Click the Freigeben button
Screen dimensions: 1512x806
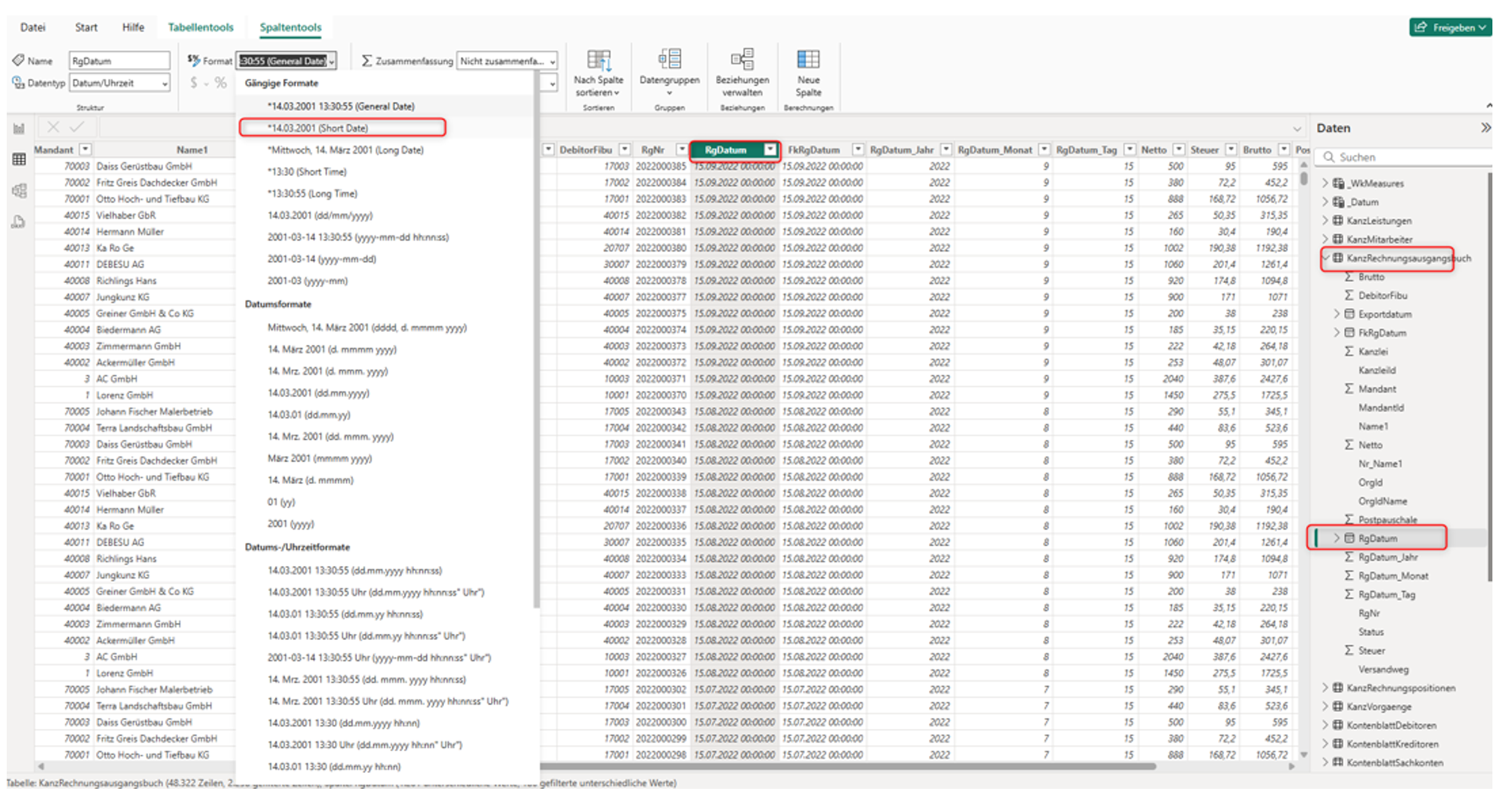click(x=1450, y=28)
